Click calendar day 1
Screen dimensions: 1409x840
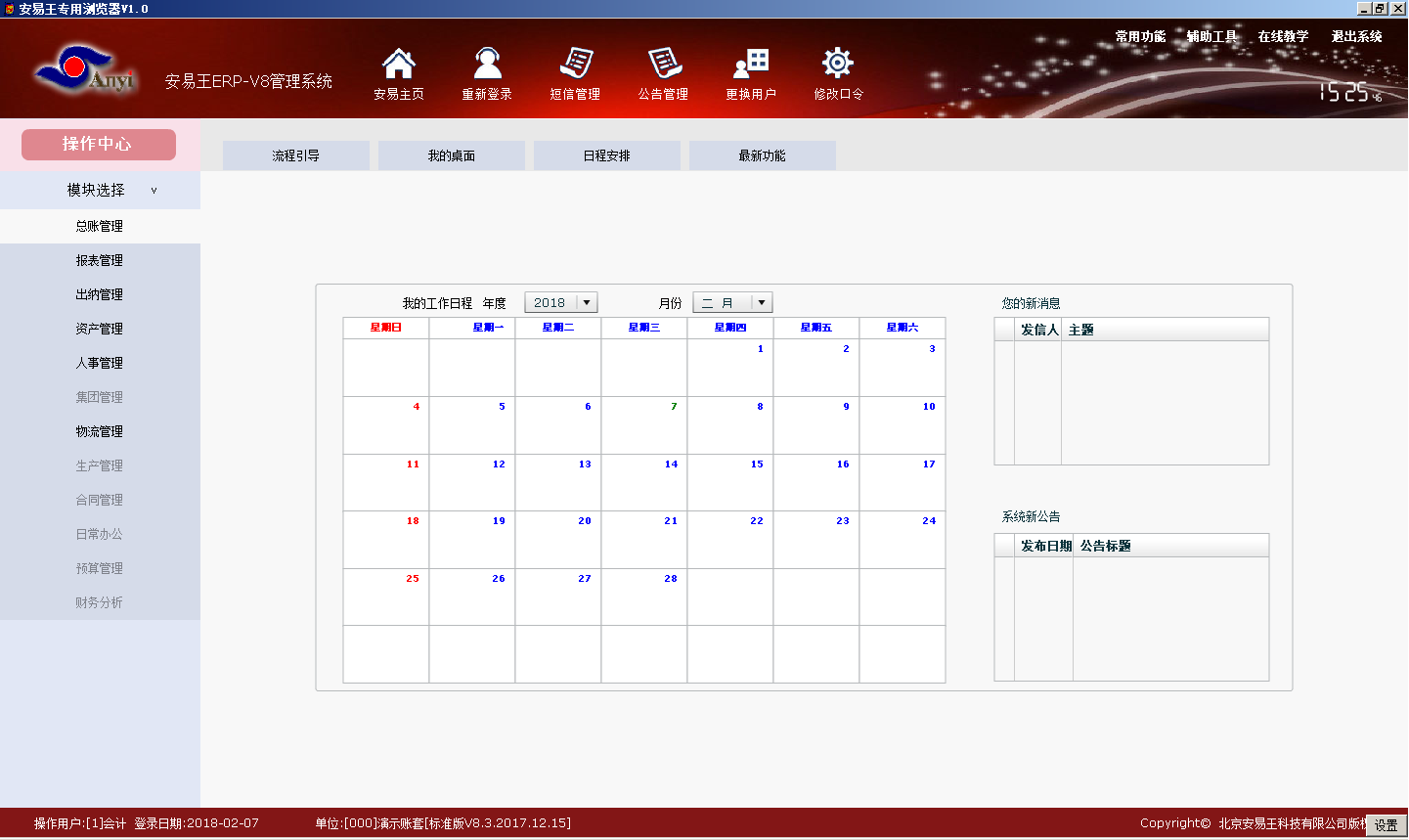(x=730, y=368)
